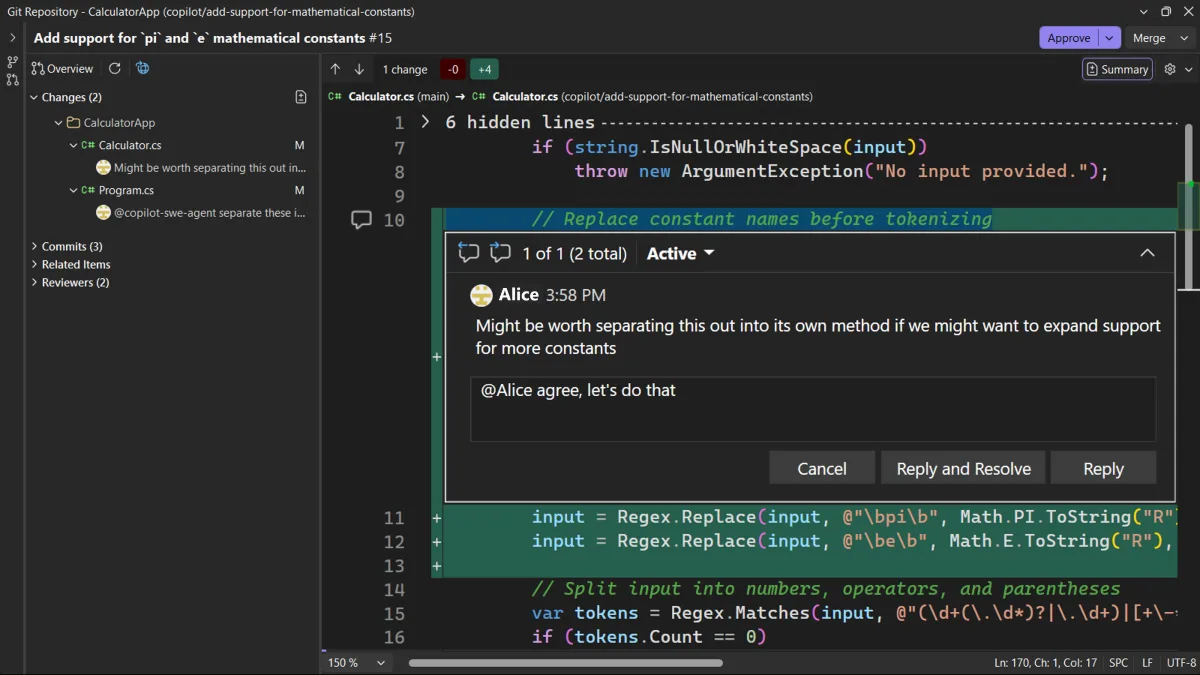Refresh the pull request

[x=115, y=69]
